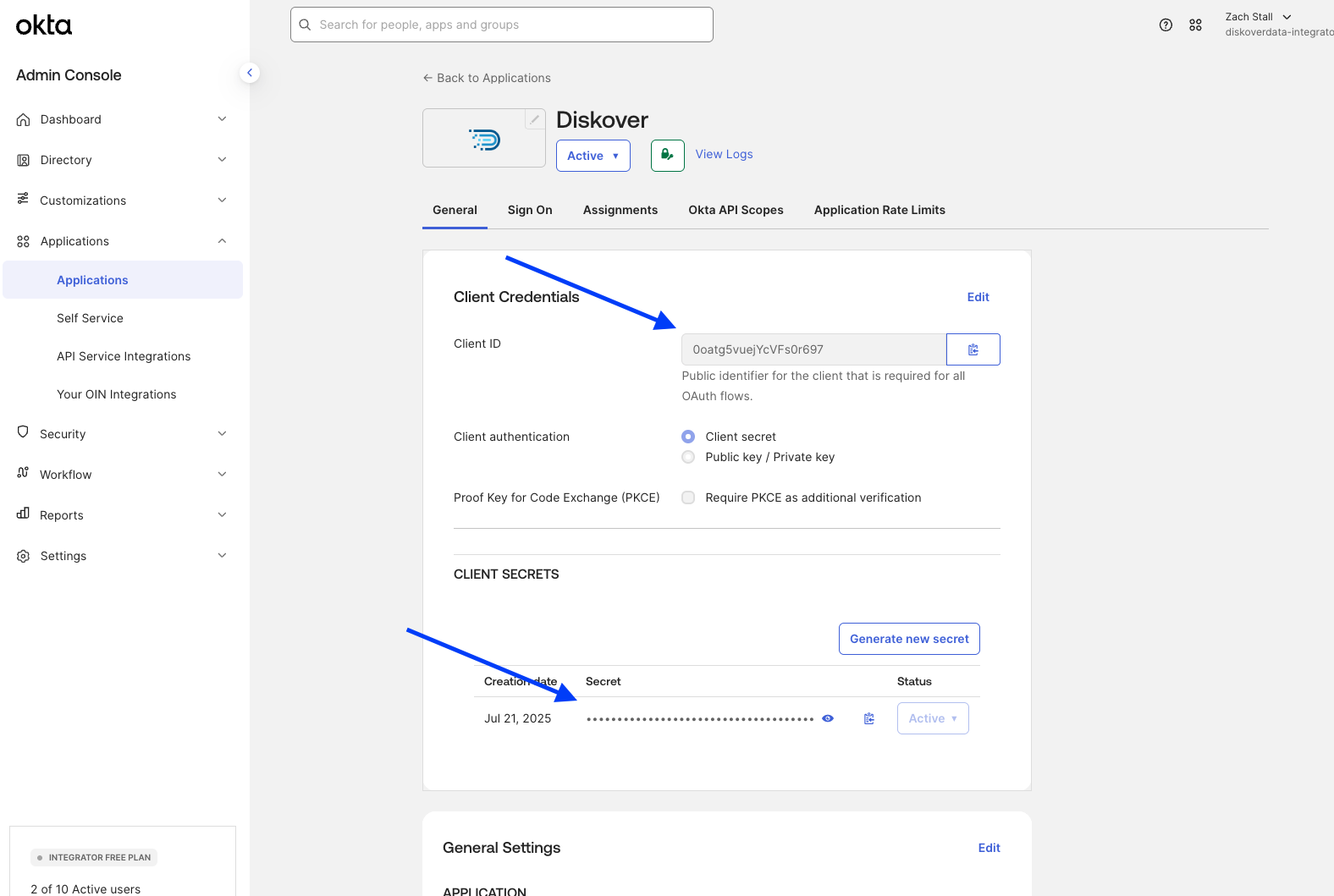1334x896 pixels.
Task: Open the app Active status dropdown
Action: [x=593, y=156]
